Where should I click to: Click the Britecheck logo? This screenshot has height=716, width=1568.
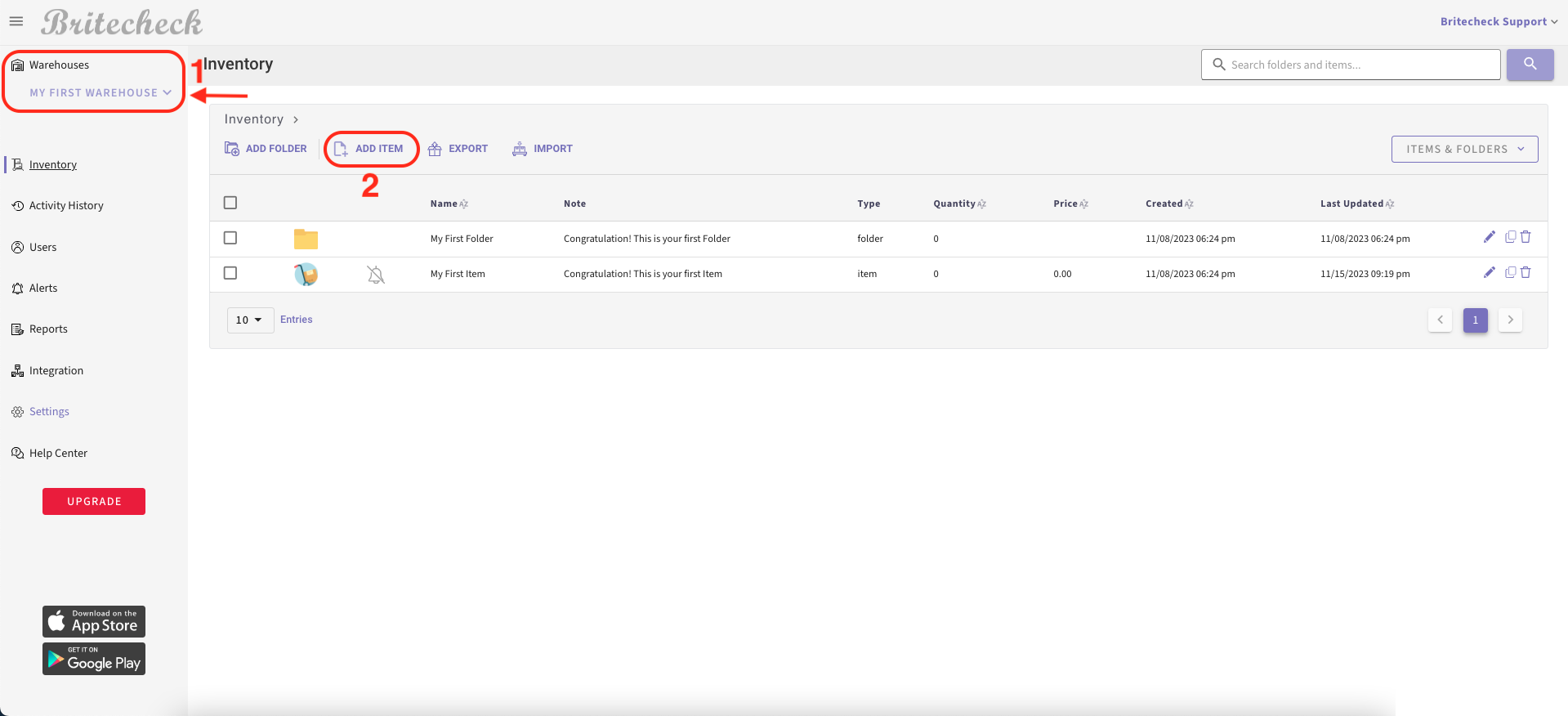122,22
